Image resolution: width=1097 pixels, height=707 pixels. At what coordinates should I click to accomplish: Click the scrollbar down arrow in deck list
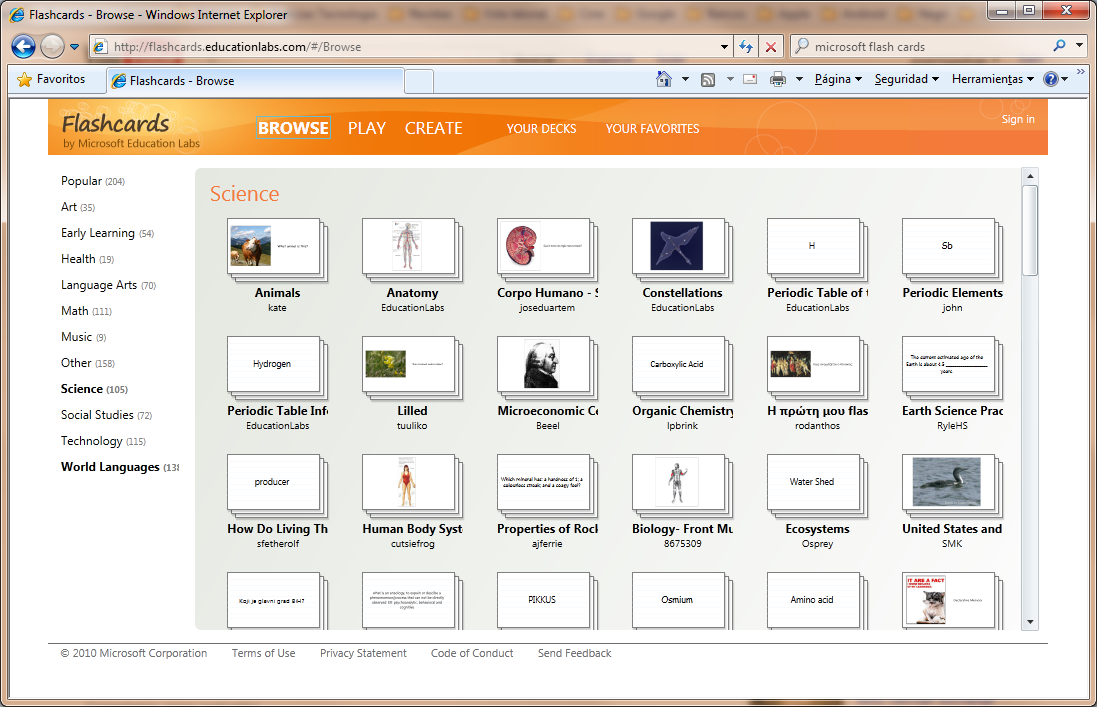point(1030,622)
